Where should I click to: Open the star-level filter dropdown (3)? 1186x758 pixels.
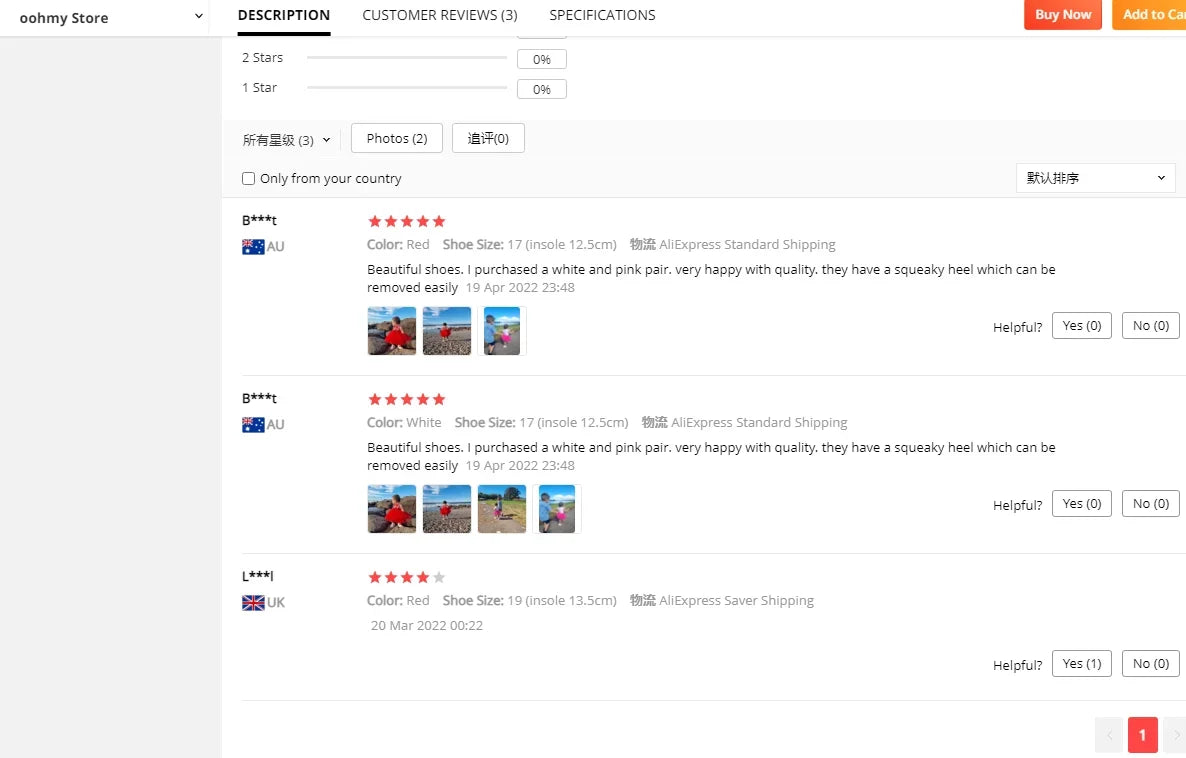[x=287, y=140]
